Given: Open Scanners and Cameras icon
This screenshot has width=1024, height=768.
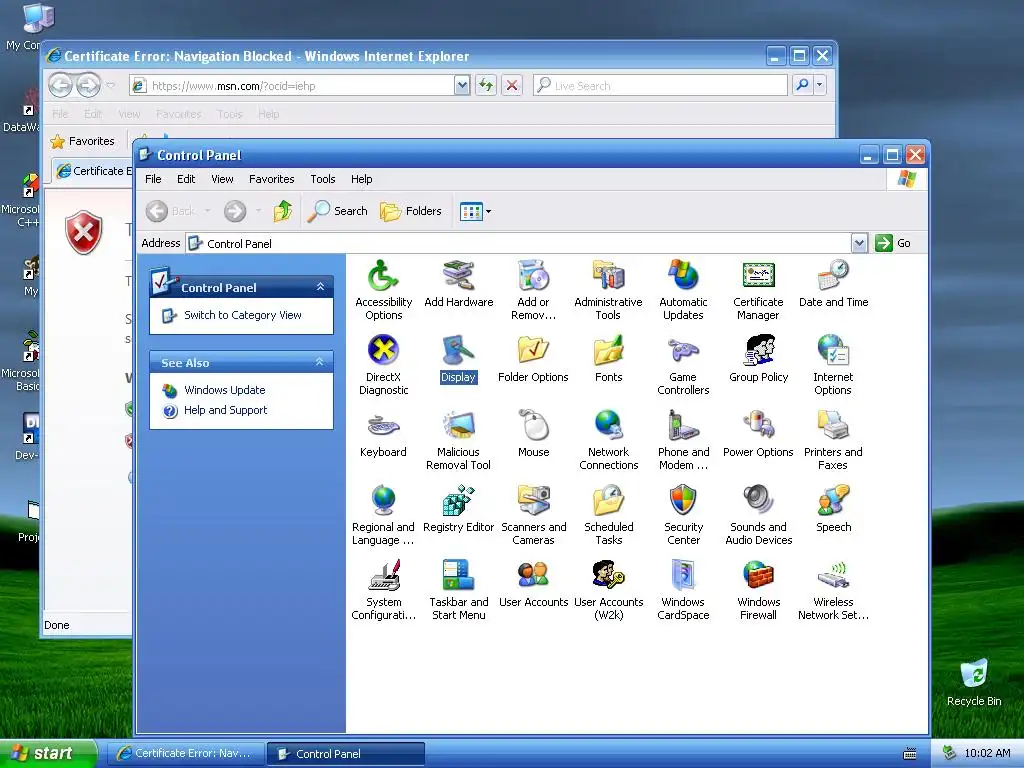Looking at the screenshot, I should click(x=534, y=515).
